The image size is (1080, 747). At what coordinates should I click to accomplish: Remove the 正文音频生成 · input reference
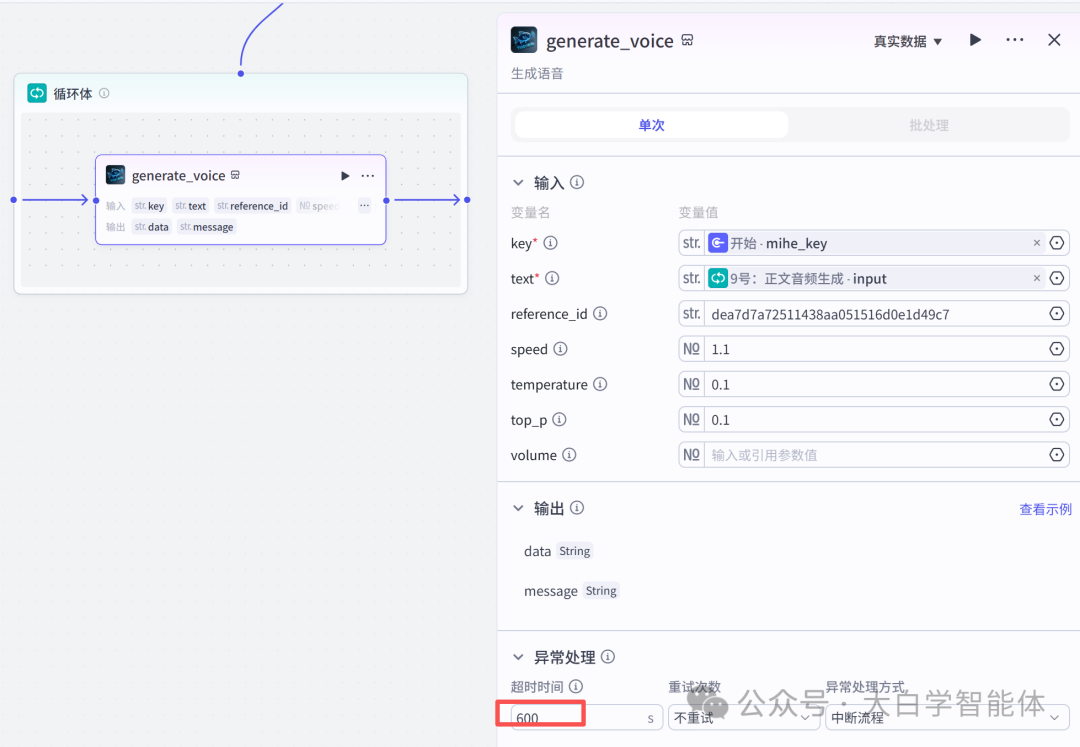pos(1037,278)
